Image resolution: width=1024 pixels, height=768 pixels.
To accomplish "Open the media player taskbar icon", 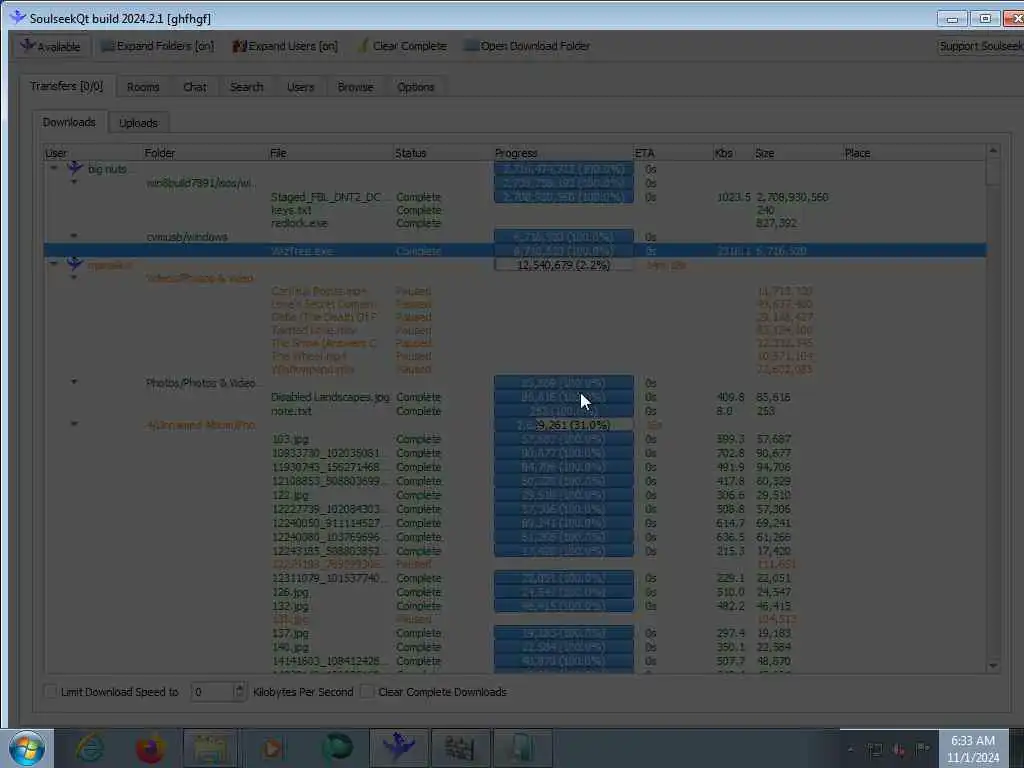I will click(272, 748).
